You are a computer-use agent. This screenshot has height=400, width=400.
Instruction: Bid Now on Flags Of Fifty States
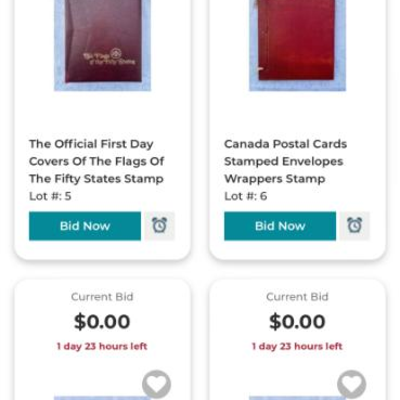pos(85,226)
